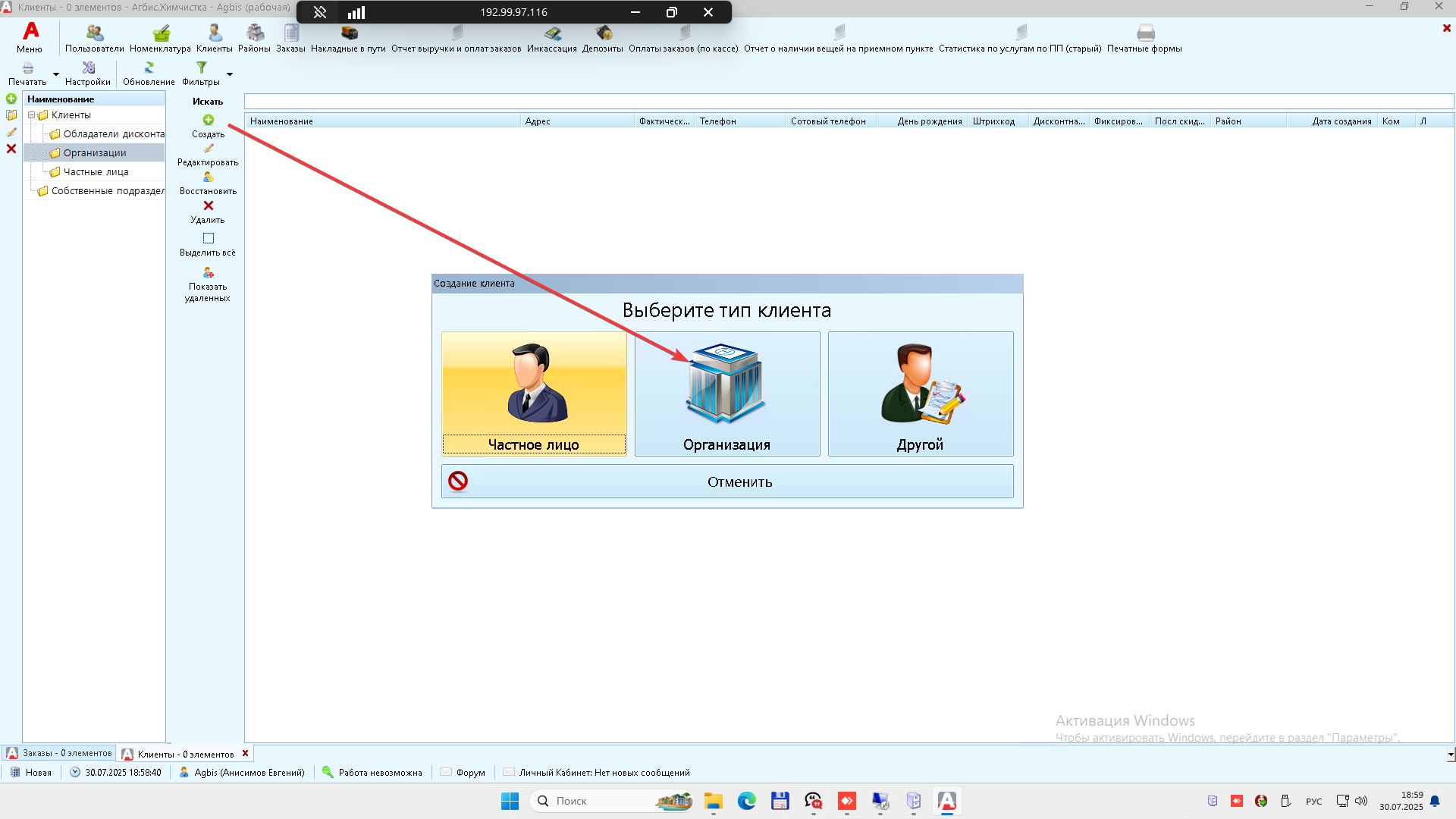Click green plus icon beside tree panel
This screenshot has width=1456, height=819.
click(x=11, y=99)
